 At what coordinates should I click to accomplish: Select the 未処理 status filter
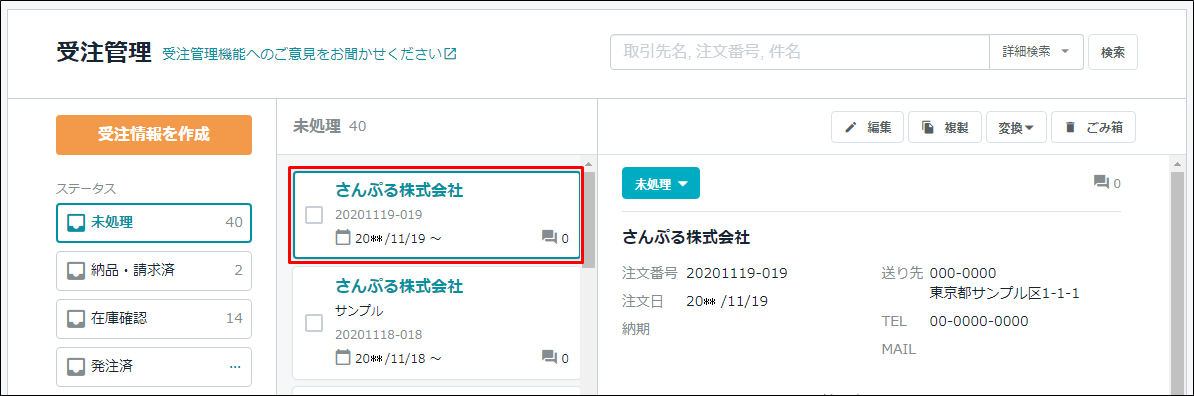tap(154, 222)
